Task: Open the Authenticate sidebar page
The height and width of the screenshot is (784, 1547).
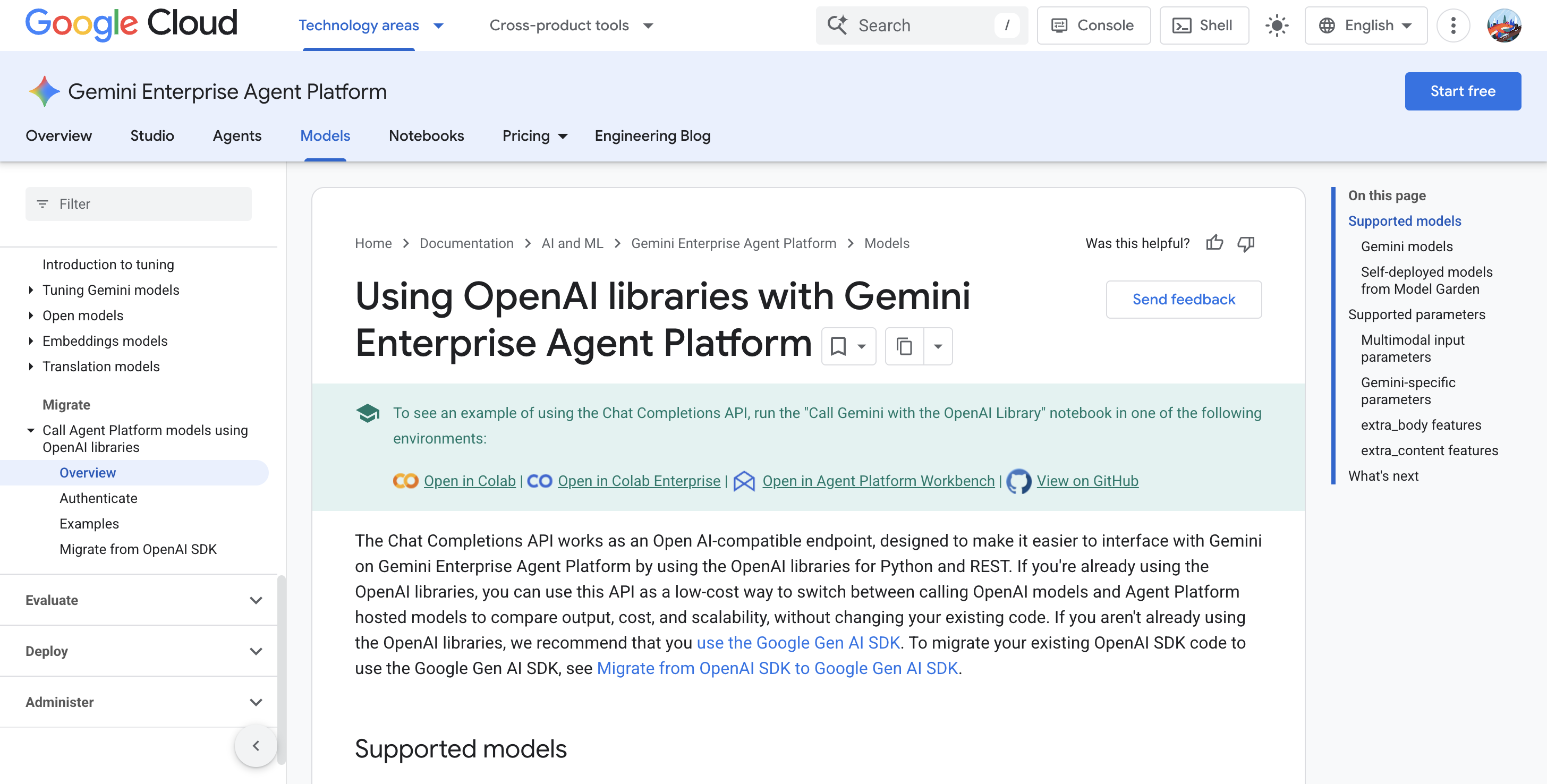Action: click(x=98, y=498)
